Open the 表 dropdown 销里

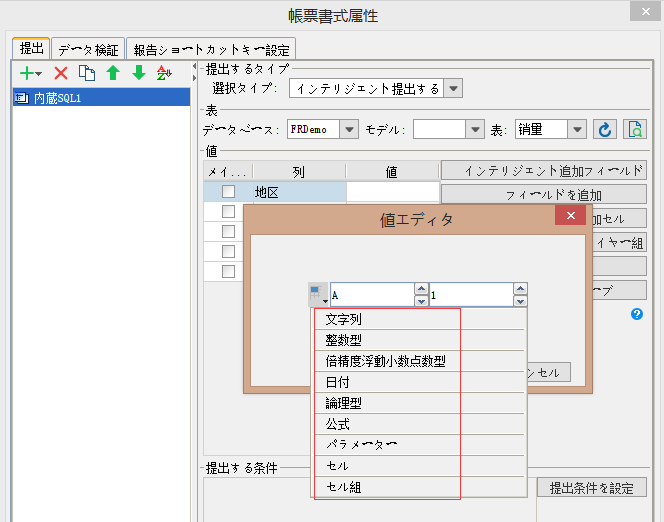point(577,129)
